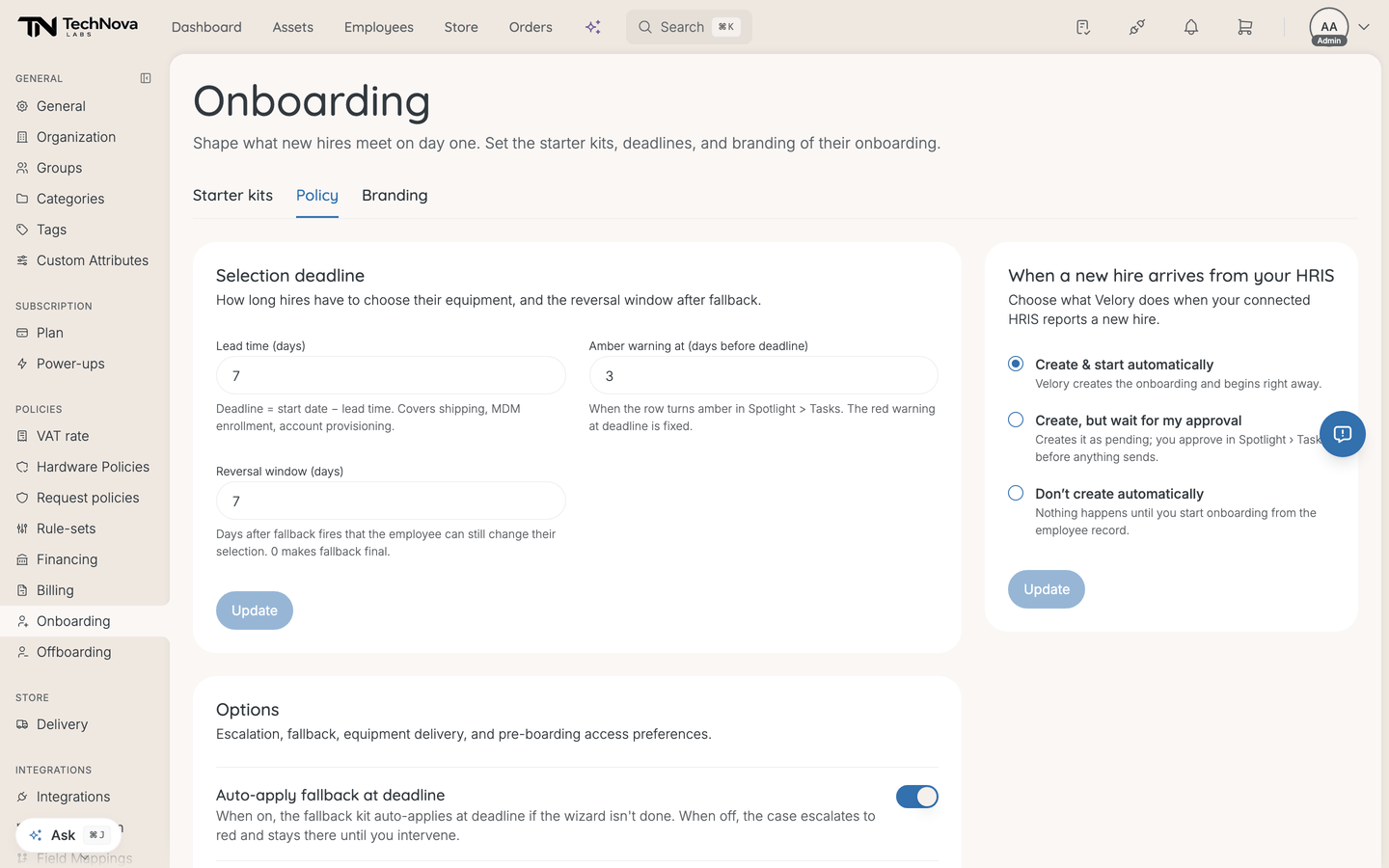The width and height of the screenshot is (1389, 868).
Task: Switch to Branding tab
Action: (x=395, y=195)
